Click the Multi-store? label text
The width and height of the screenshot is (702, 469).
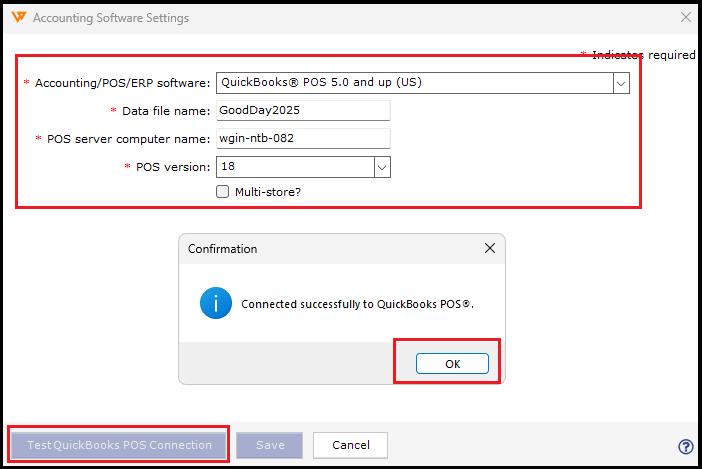coord(267,191)
